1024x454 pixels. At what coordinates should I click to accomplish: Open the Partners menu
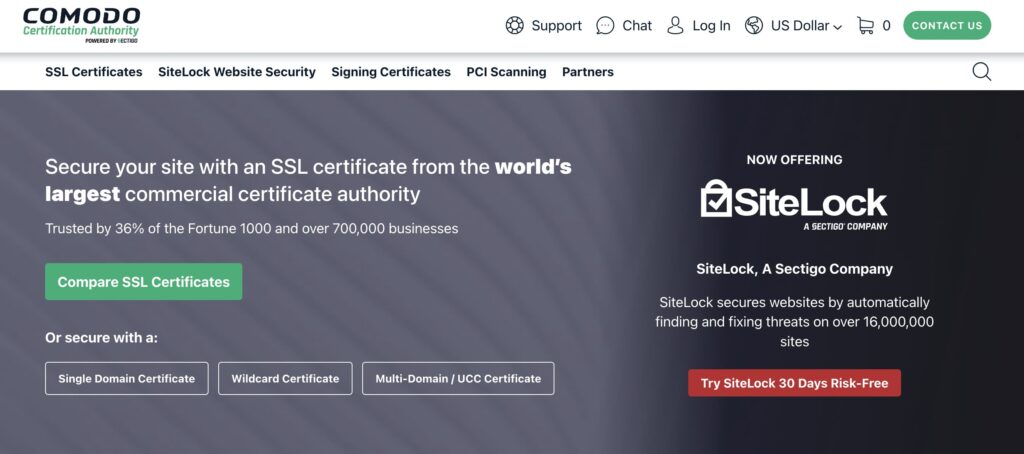point(588,72)
